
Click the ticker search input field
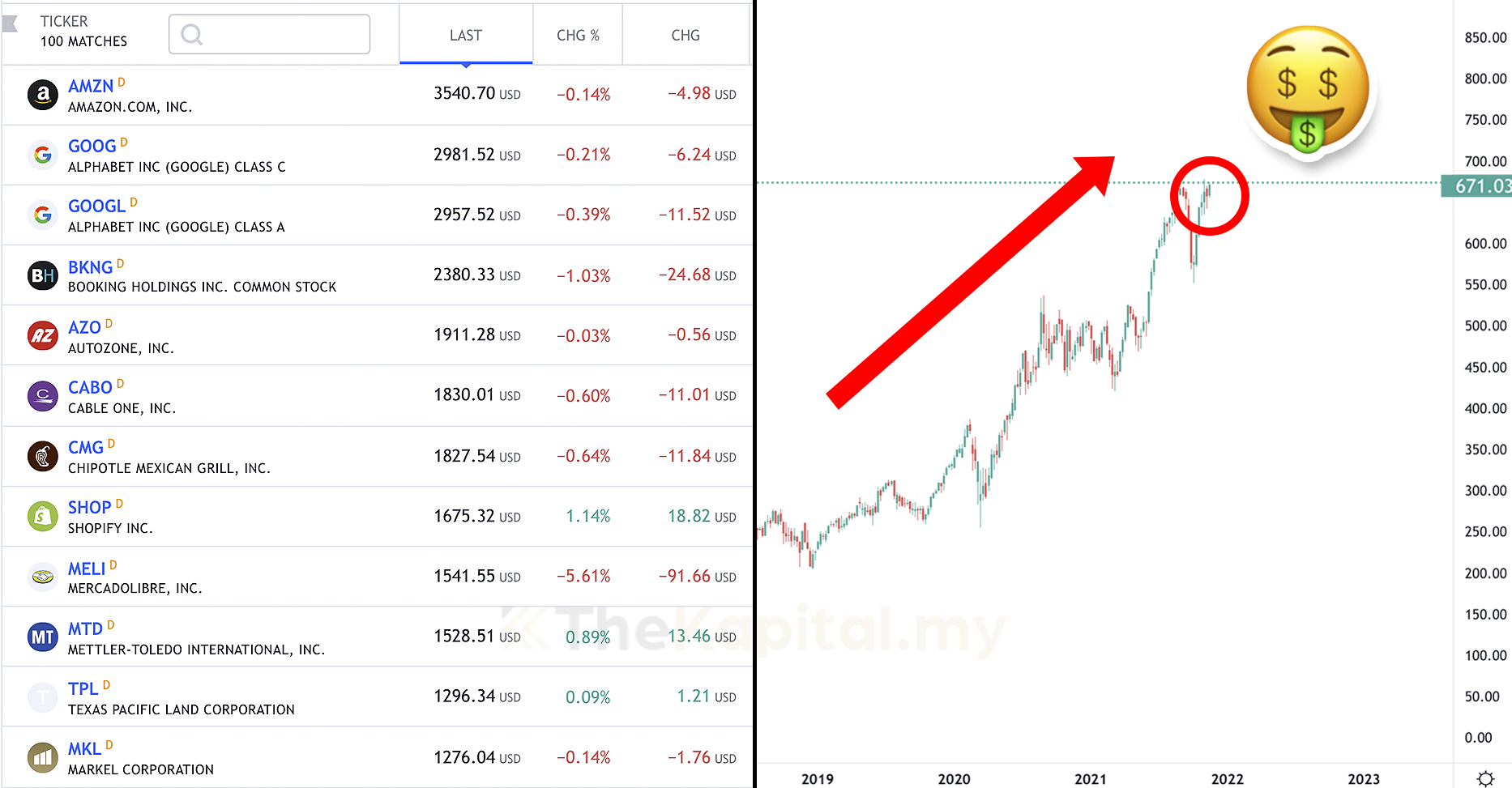pyautogui.click(x=270, y=34)
